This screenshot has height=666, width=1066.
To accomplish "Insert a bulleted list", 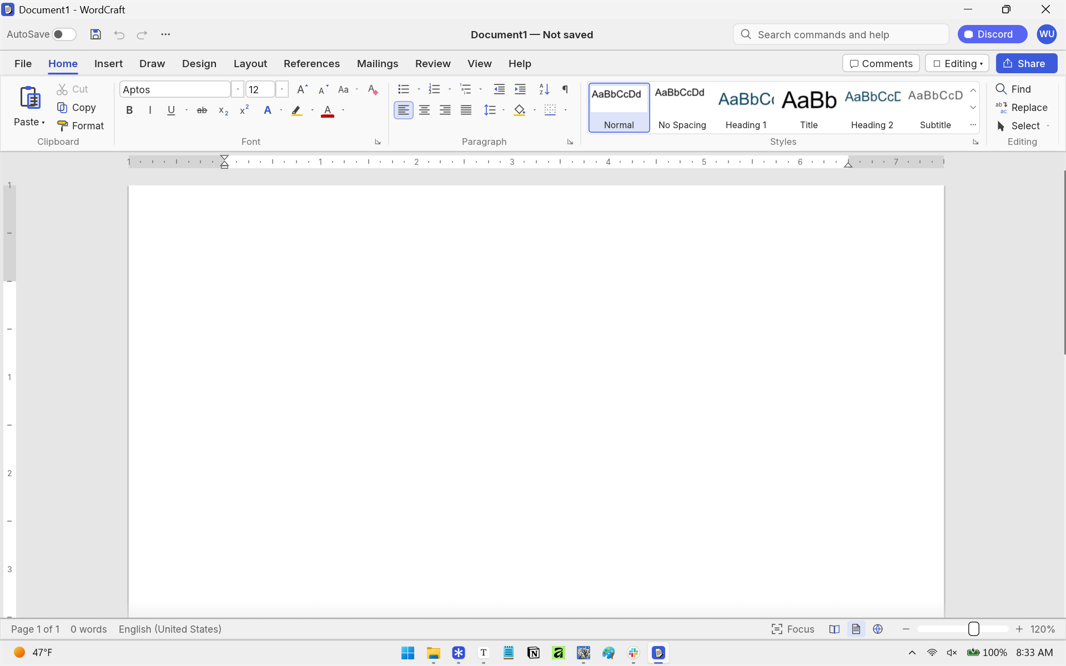I will [403, 89].
